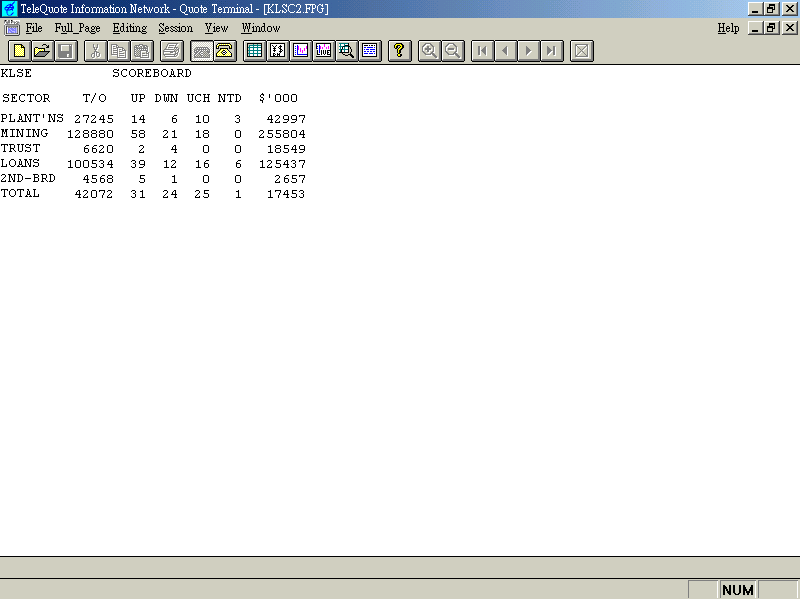
Task: Click the Zoom out magnifier icon
Action: point(453,51)
